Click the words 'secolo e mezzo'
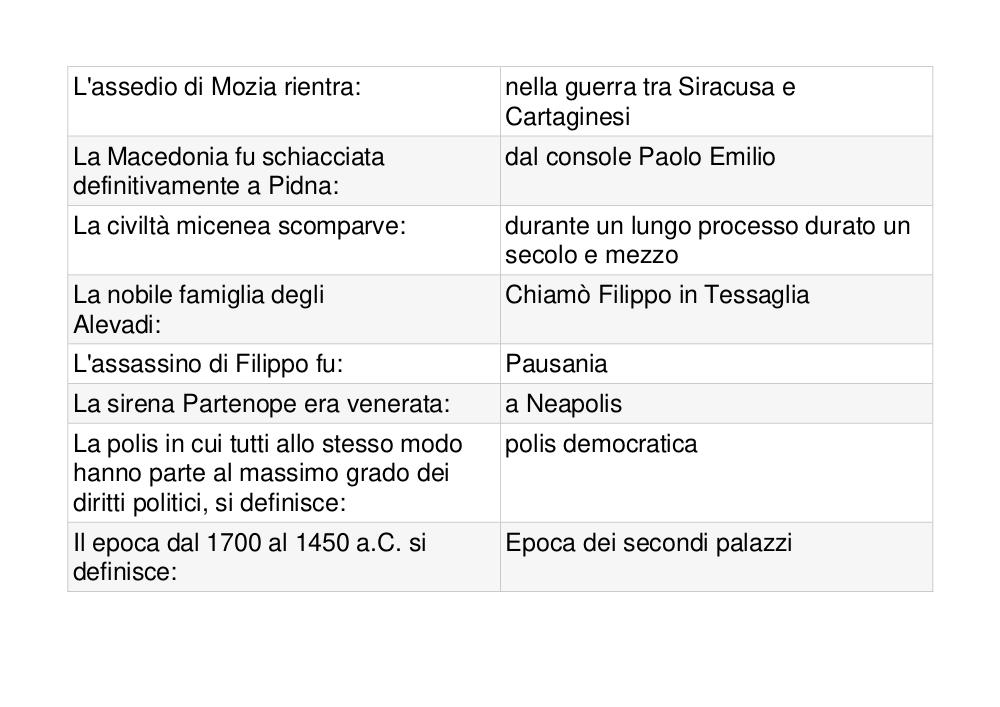This screenshot has height=707, width=1000. pos(591,255)
